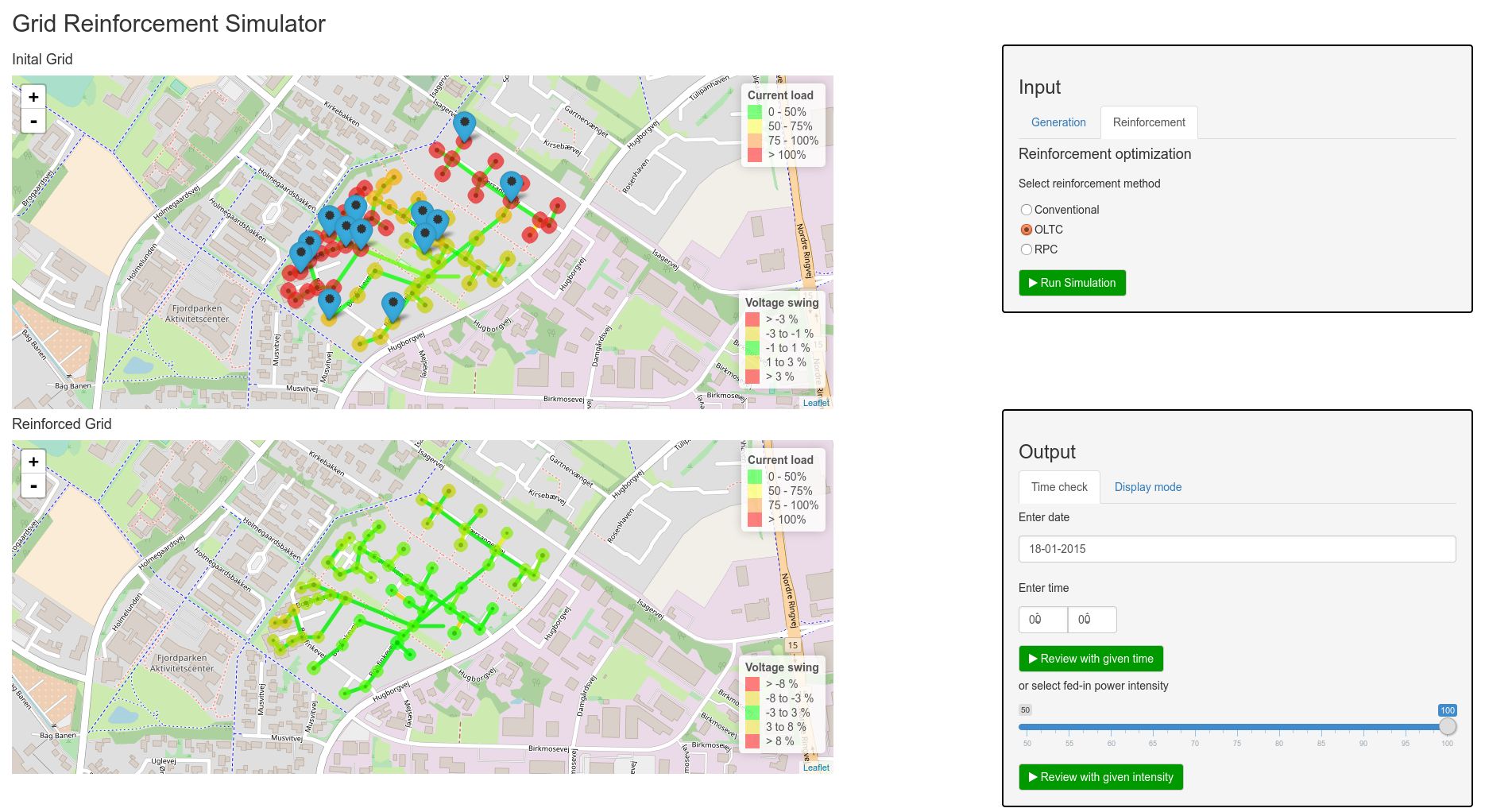
Task: Zoom in on the Initial Grid map
Action: tap(33, 97)
